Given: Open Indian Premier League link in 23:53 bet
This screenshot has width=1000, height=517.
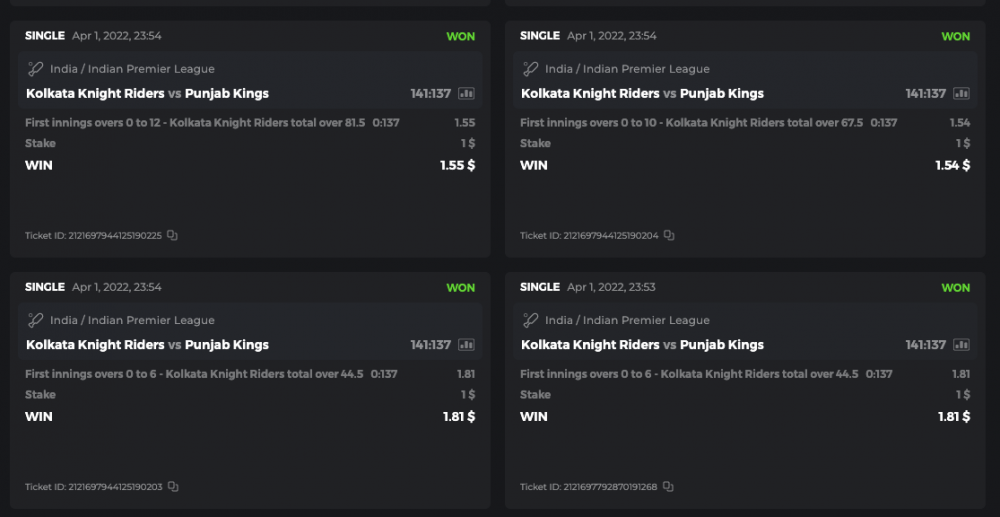Looking at the screenshot, I should click(627, 320).
